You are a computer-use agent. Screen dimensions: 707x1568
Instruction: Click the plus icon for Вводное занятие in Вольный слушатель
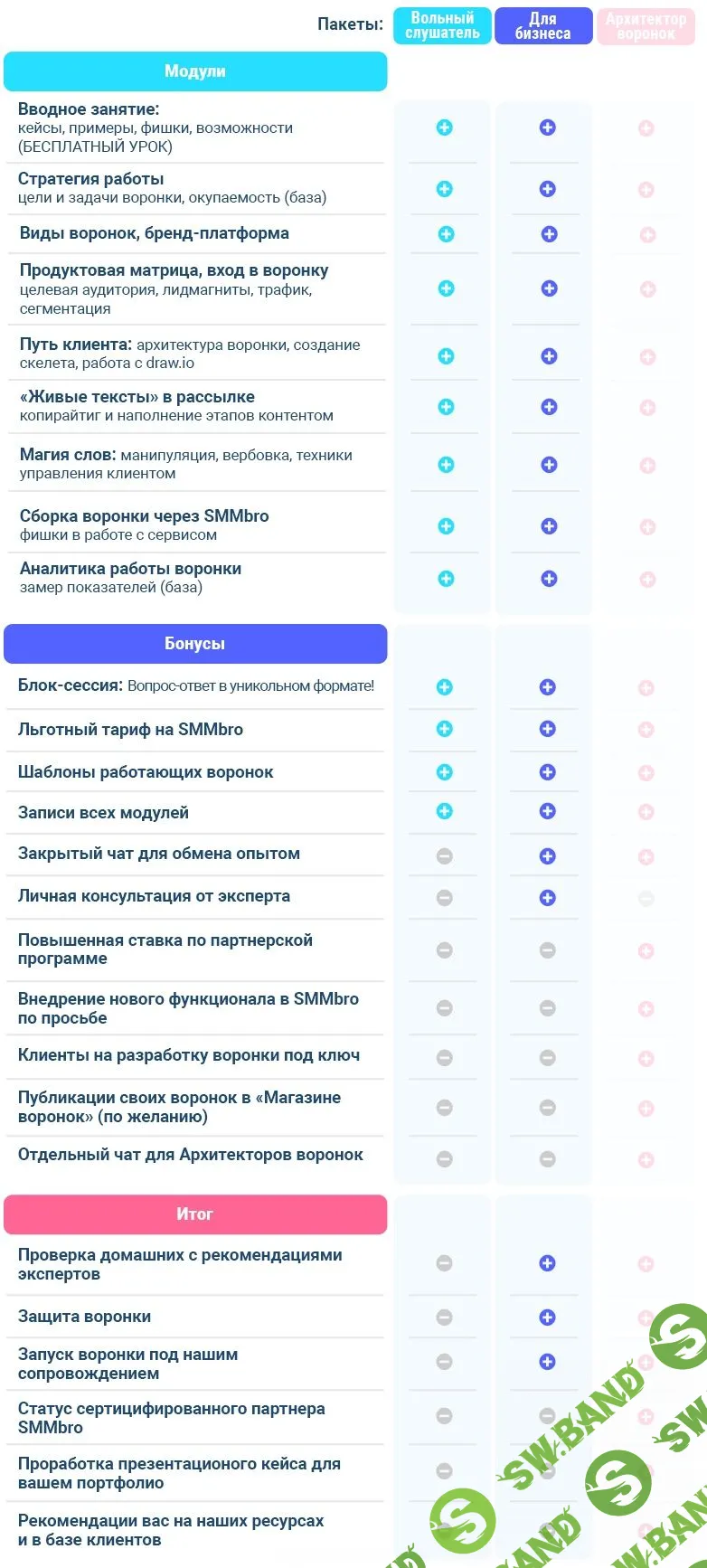443,128
